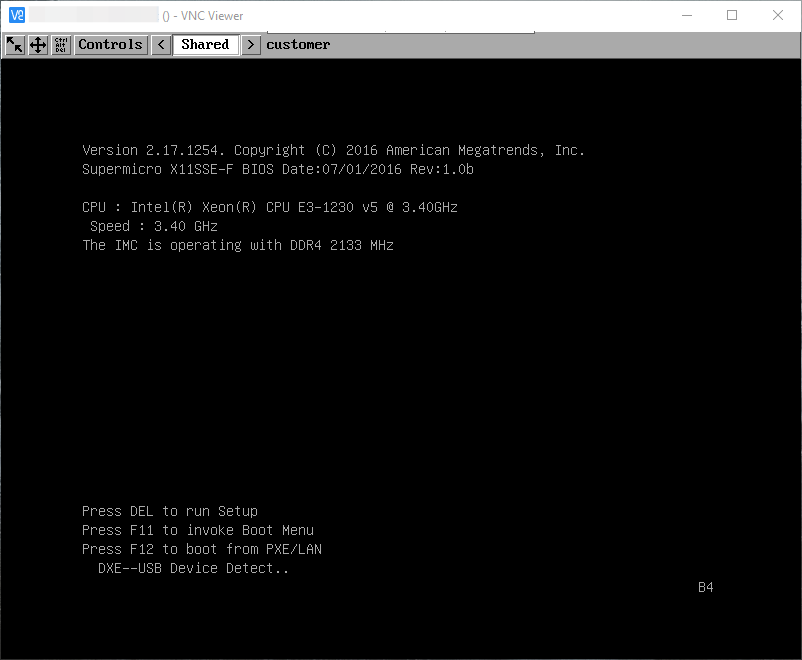Viewport: 802px width, 660px height.
Task: Click the 'VNC Viewer' title text
Action: (x=212, y=16)
